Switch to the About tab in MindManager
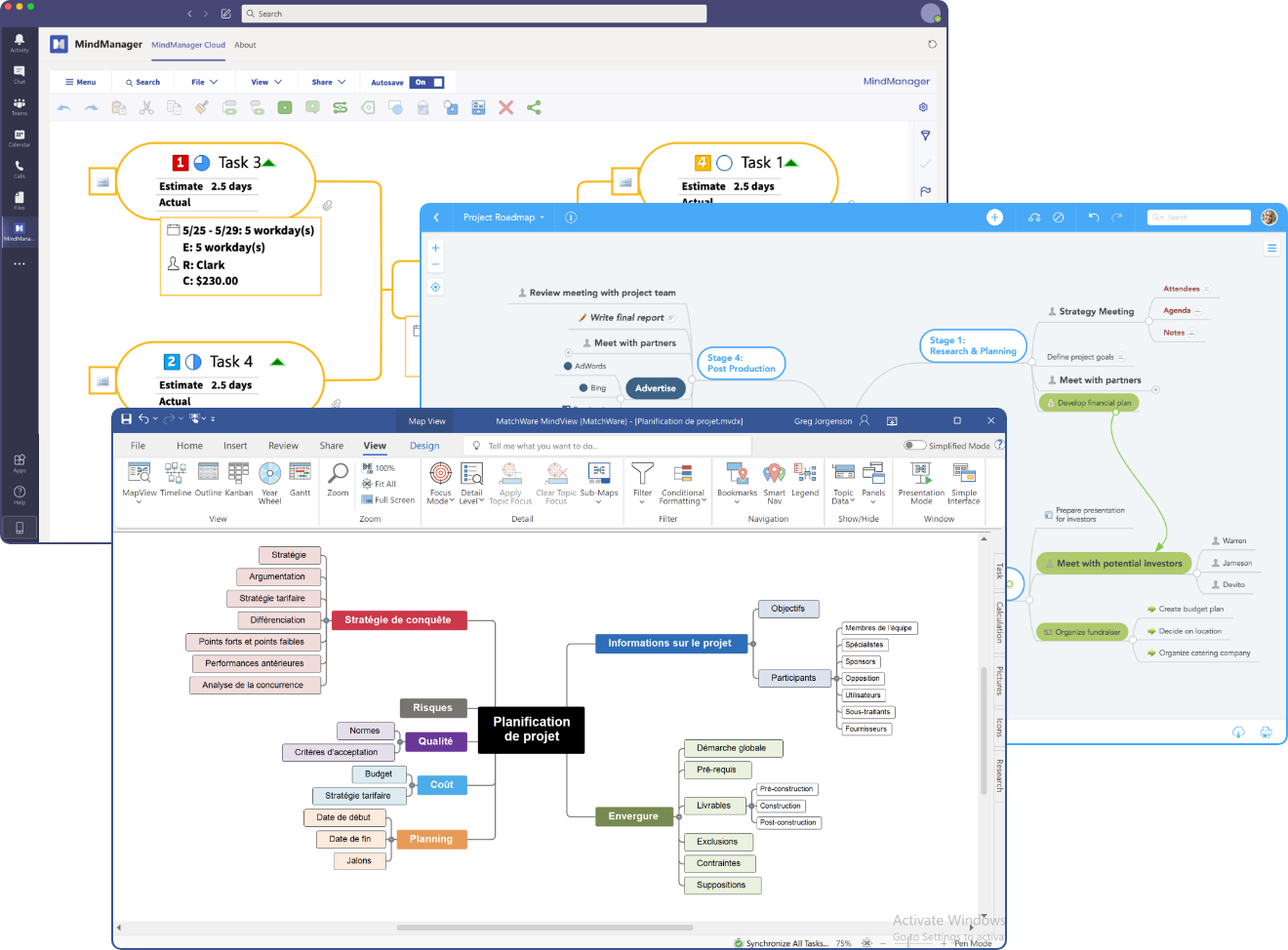This screenshot has height=950, width=1288. [245, 45]
